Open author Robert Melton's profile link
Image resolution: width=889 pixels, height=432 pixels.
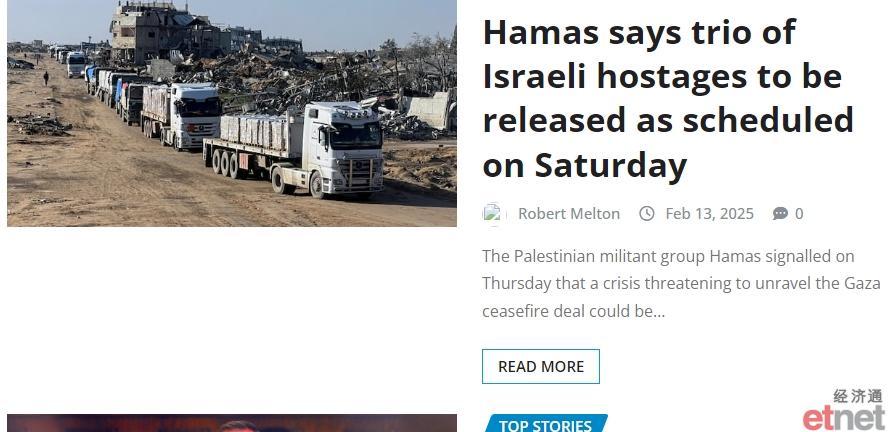tap(569, 214)
